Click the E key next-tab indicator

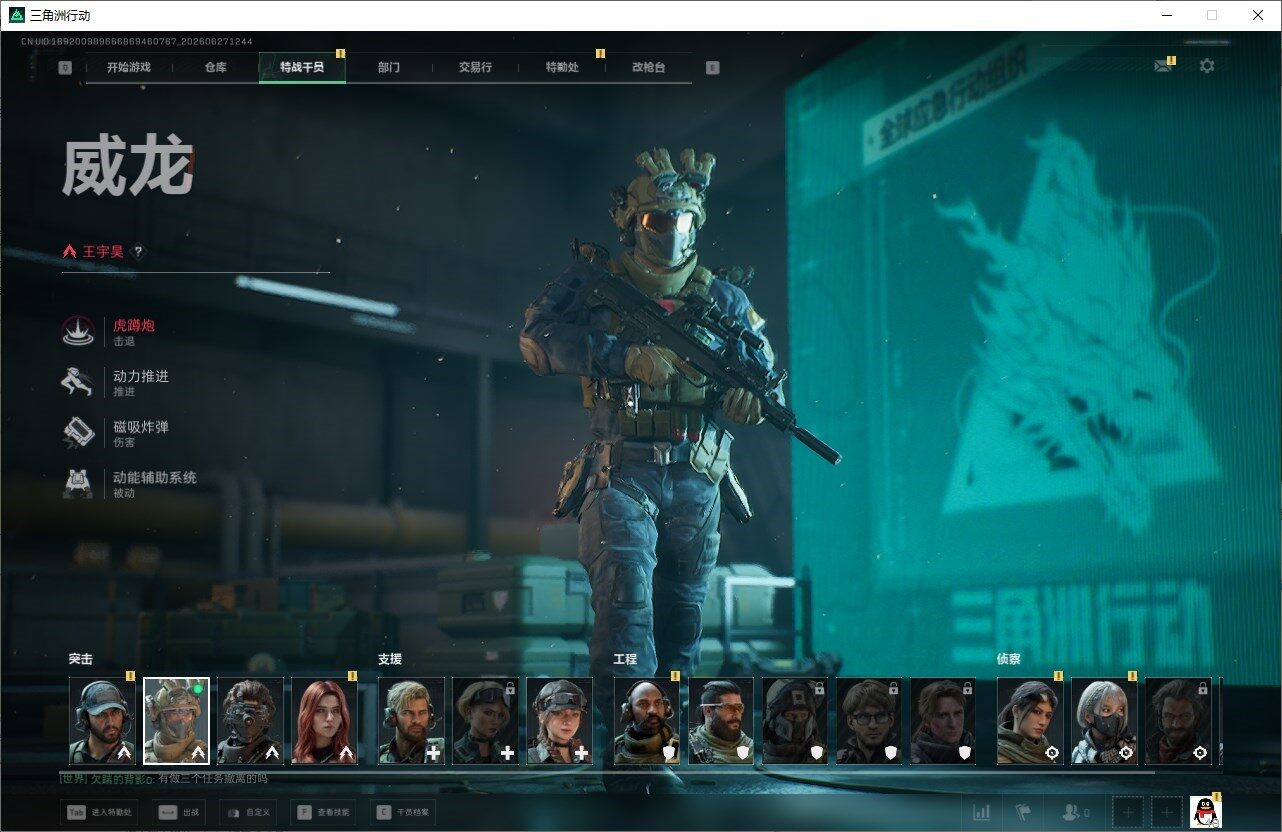tap(712, 68)
